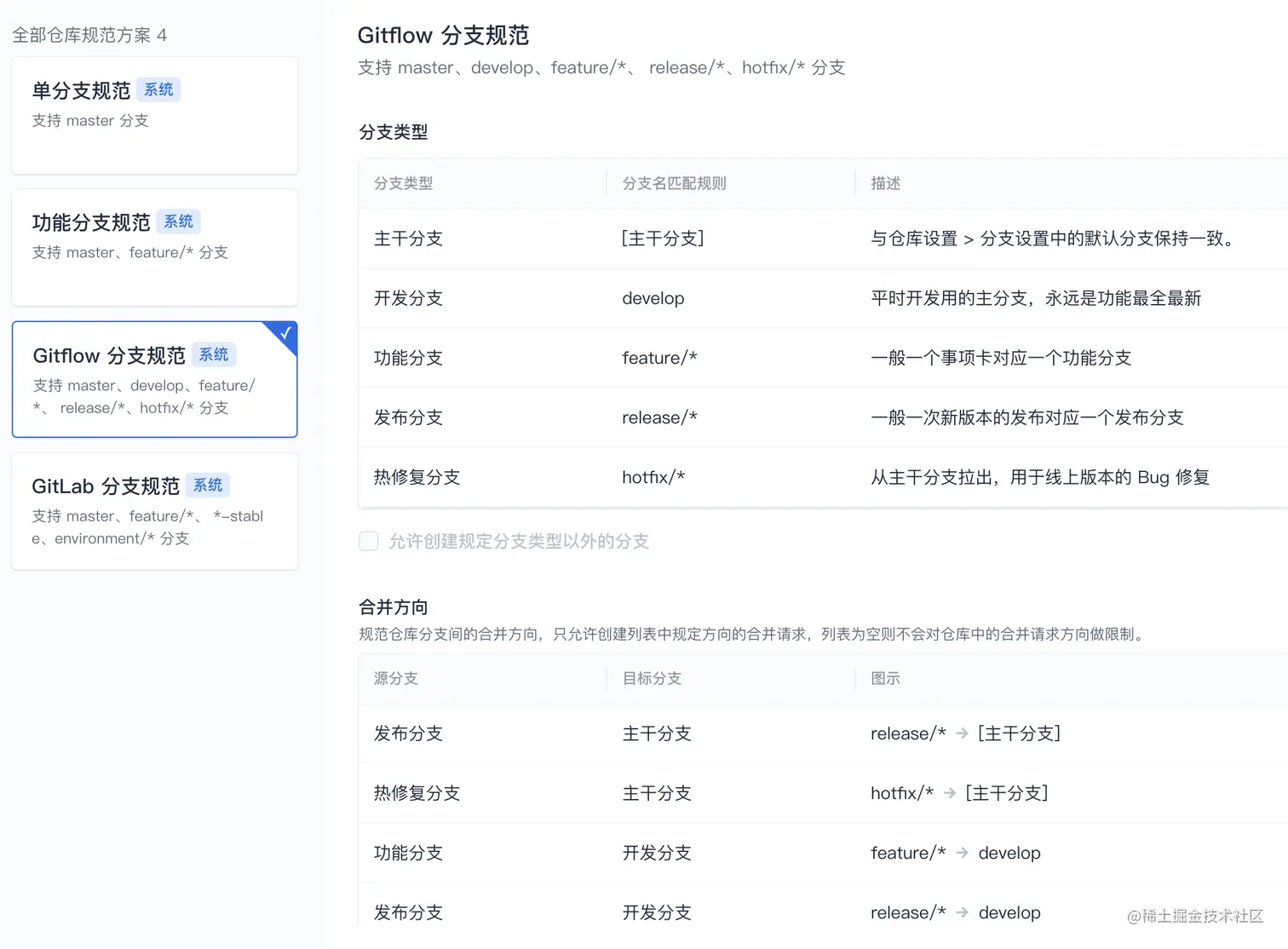
Task: Select the 单分支规范 scheme card
Action: click(155, 116)
